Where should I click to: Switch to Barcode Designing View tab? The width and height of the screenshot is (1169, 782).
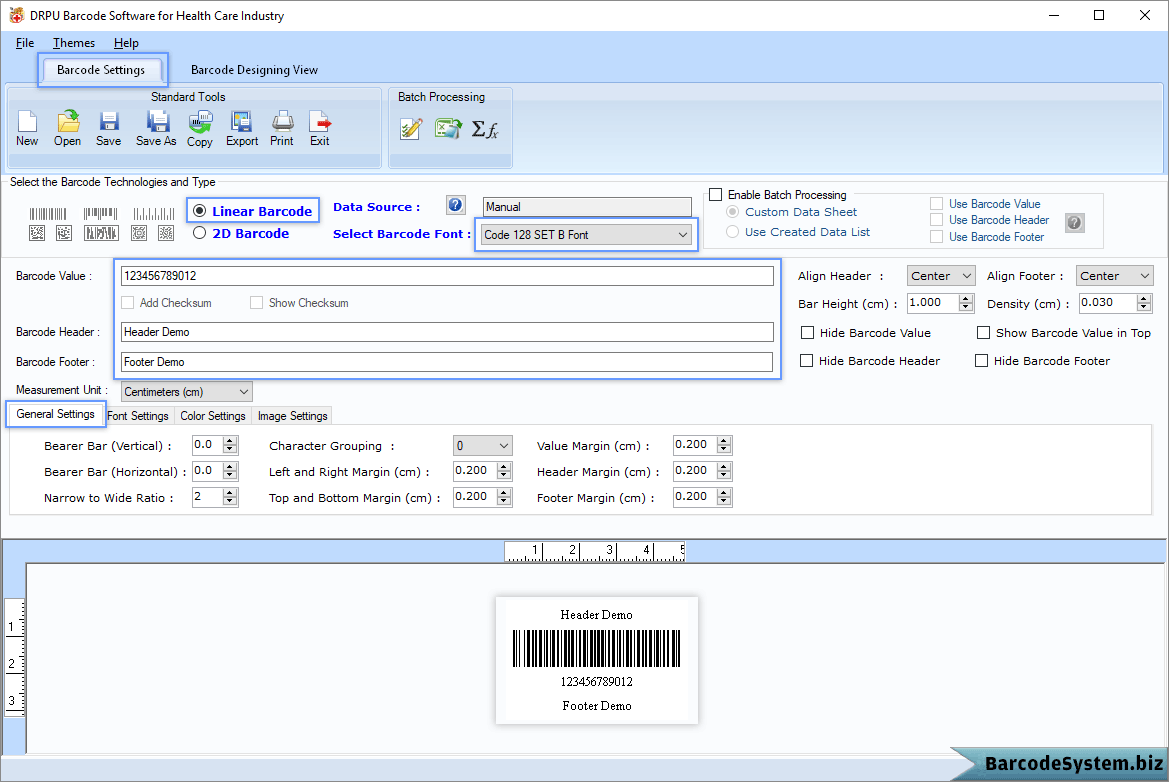[254, 69]
